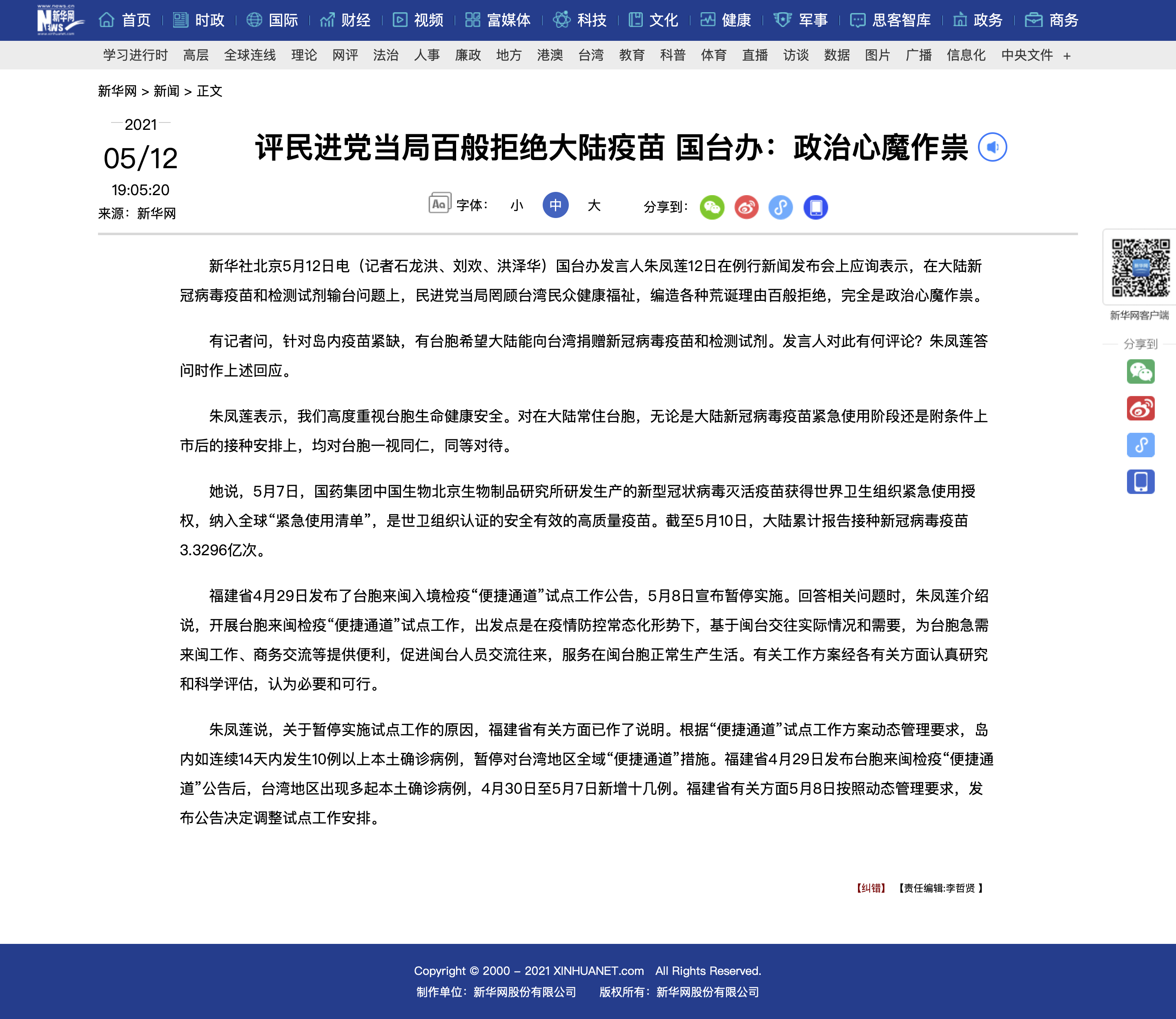The width and height of the screenshot is (1176, 1019).
Task: Share article via WeChat icon under title
Action: click(712, 207)
